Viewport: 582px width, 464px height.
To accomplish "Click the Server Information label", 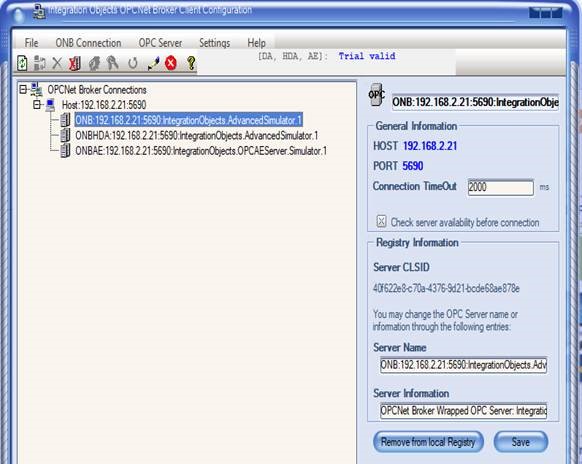I will (411, 393).
